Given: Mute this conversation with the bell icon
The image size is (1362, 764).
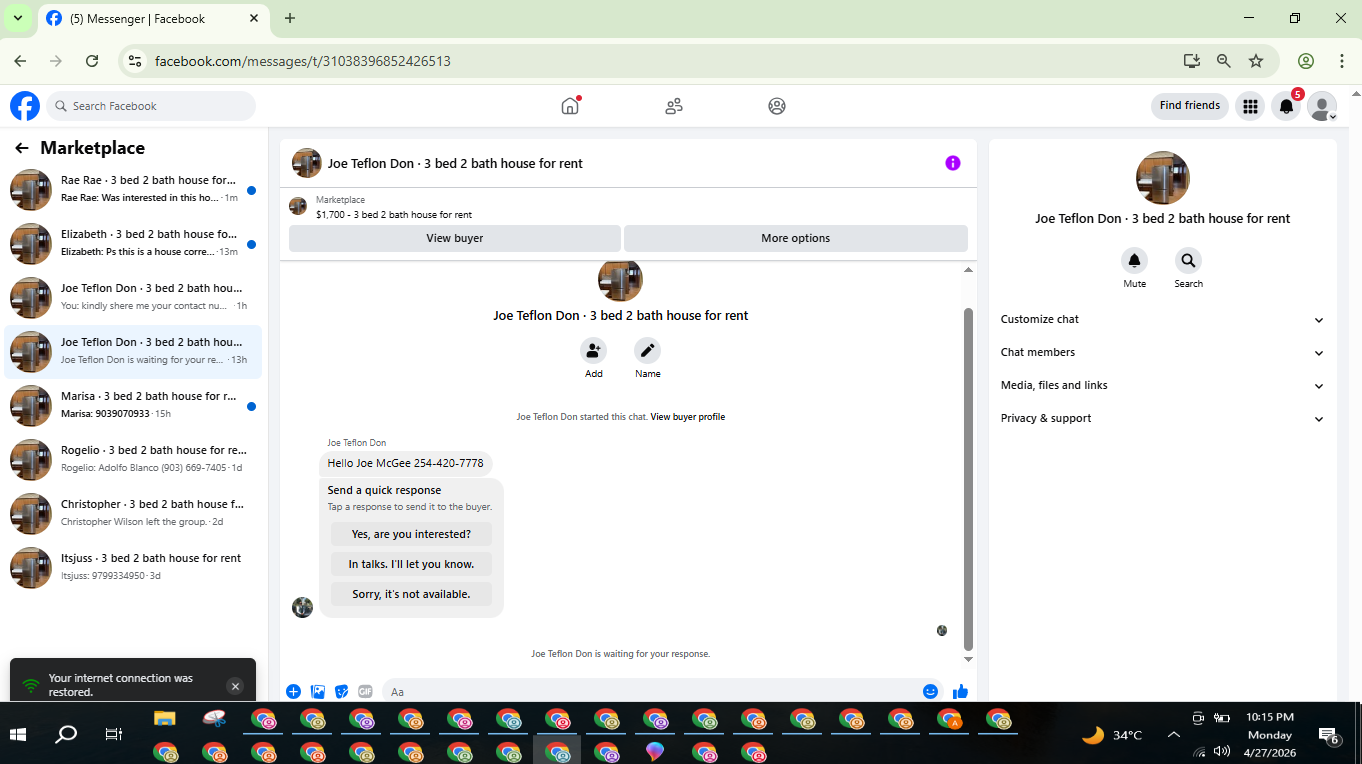Looking at the screenshot, I should click(1135, 261).
